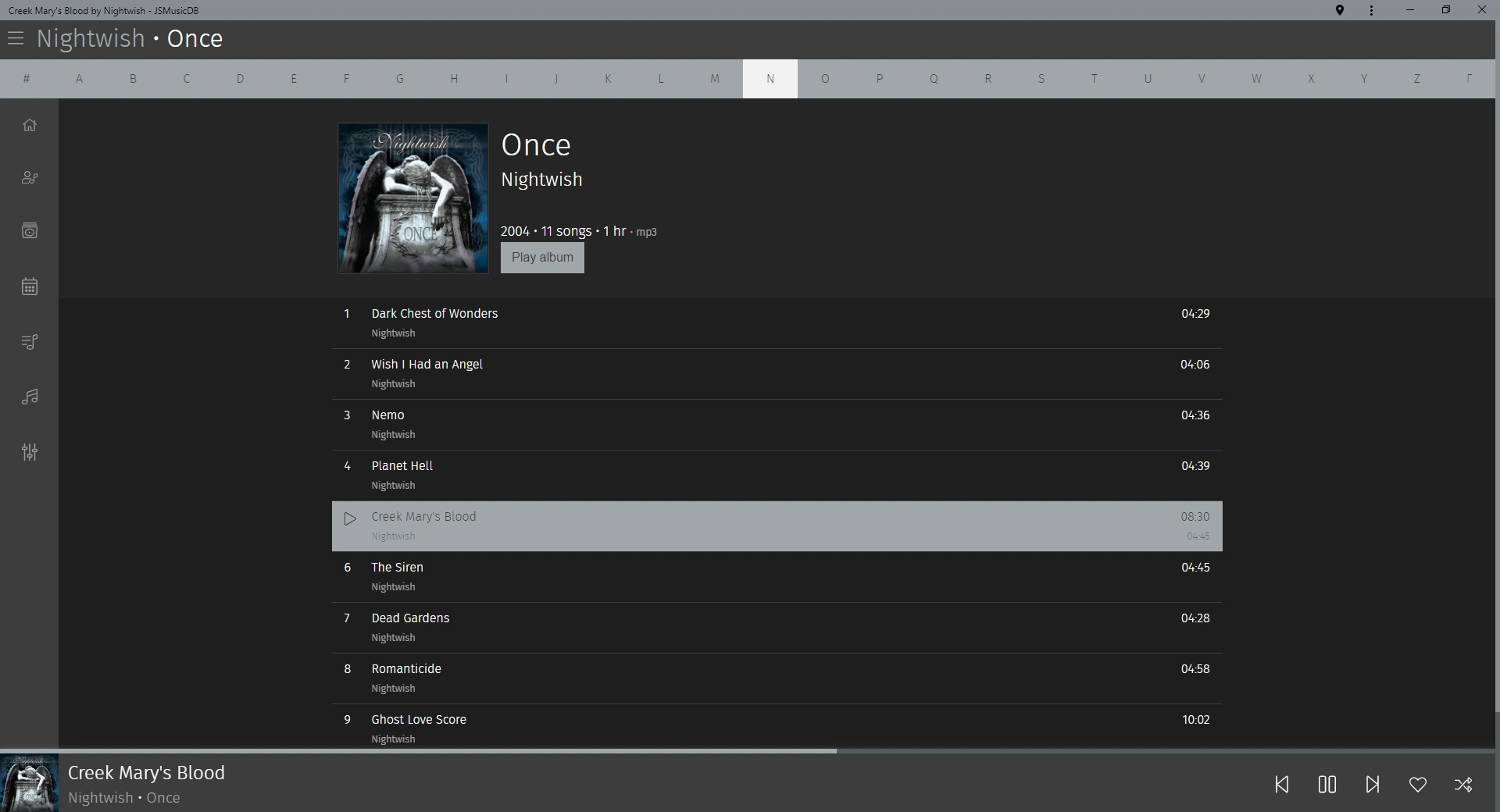
Task: Jump to artists starting with M
Action: pos(715,78)
